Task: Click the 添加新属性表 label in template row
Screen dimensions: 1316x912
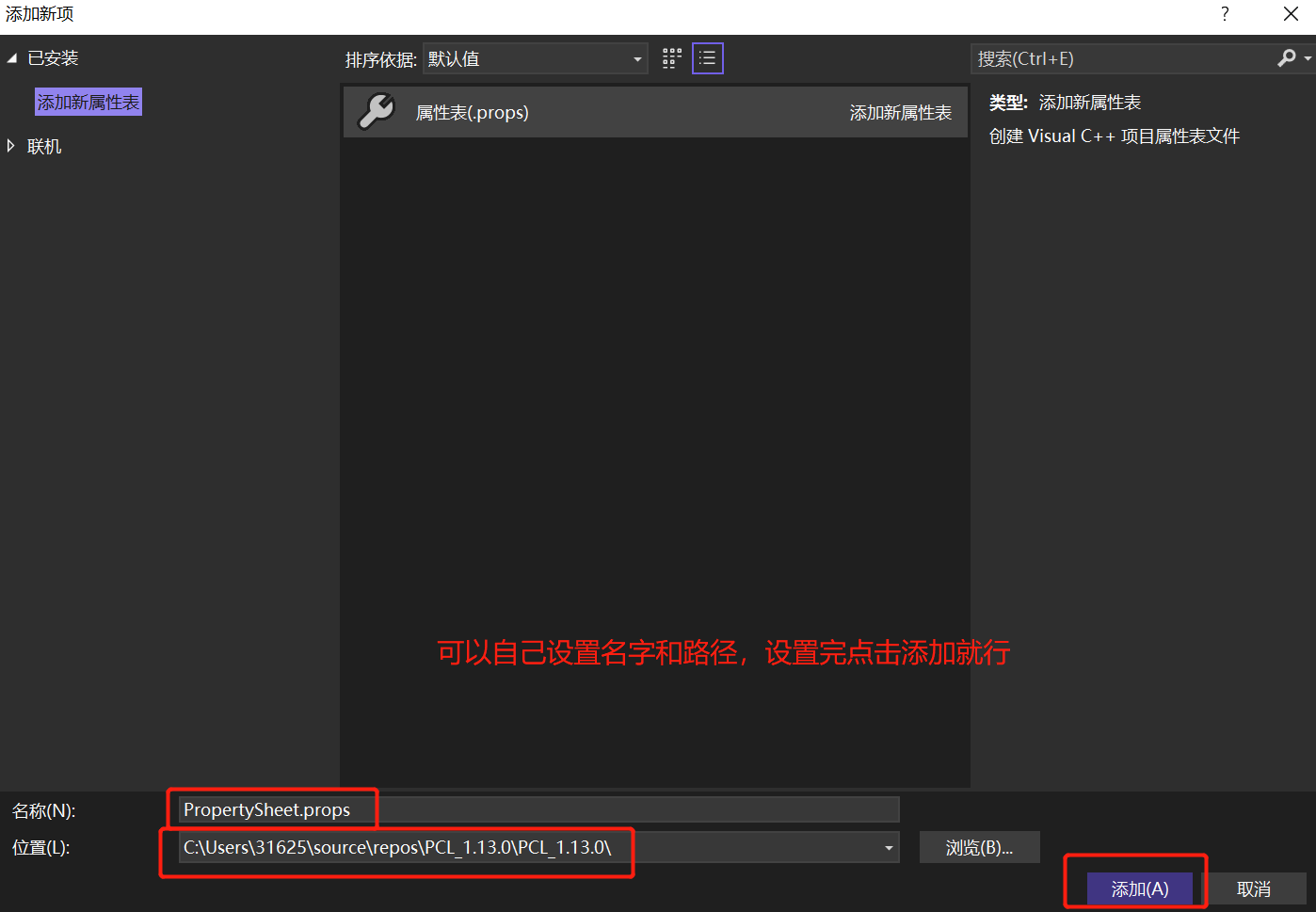Action: pyautogui.click(x=901, y=113)
